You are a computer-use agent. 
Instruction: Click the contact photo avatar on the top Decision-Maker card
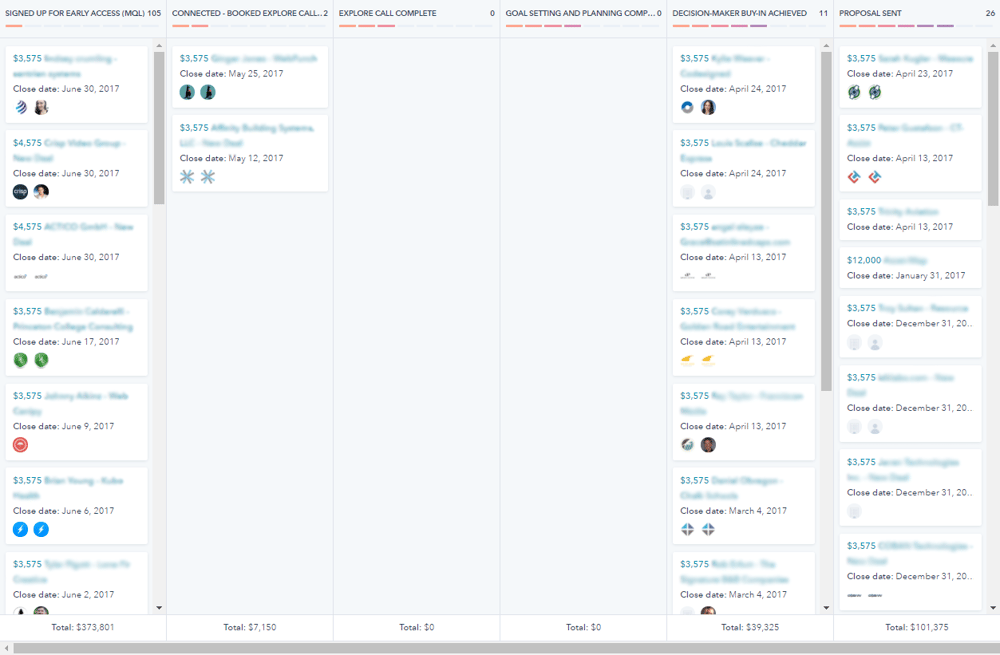(x=708, y=107)
